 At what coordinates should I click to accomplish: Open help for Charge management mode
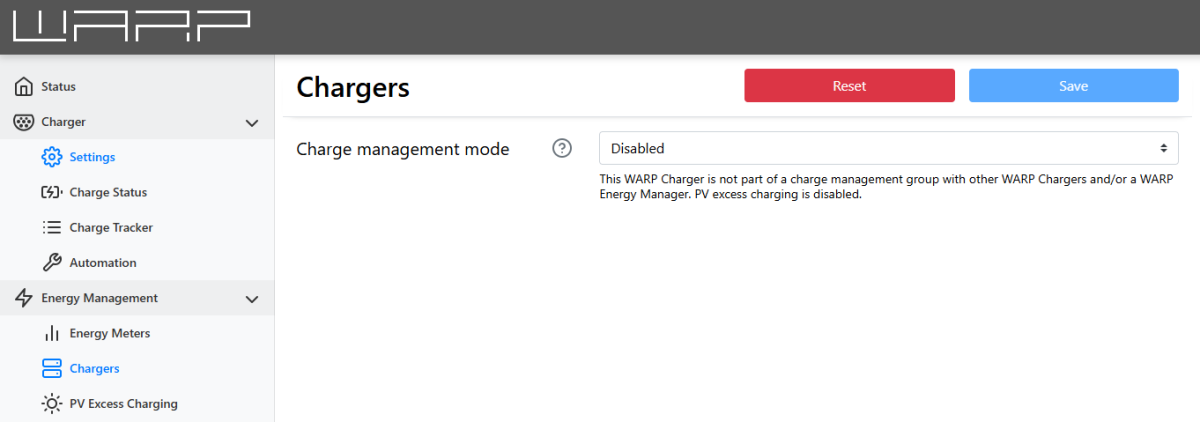(x=562, y=149)
